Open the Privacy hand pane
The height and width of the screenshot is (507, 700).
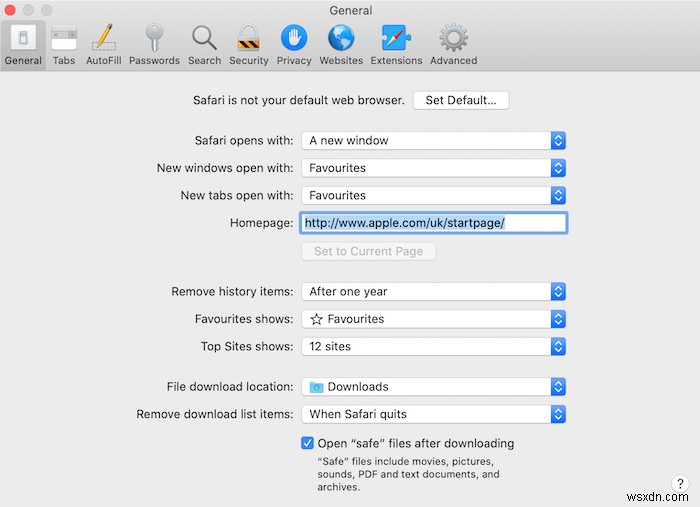pos(294,45)
